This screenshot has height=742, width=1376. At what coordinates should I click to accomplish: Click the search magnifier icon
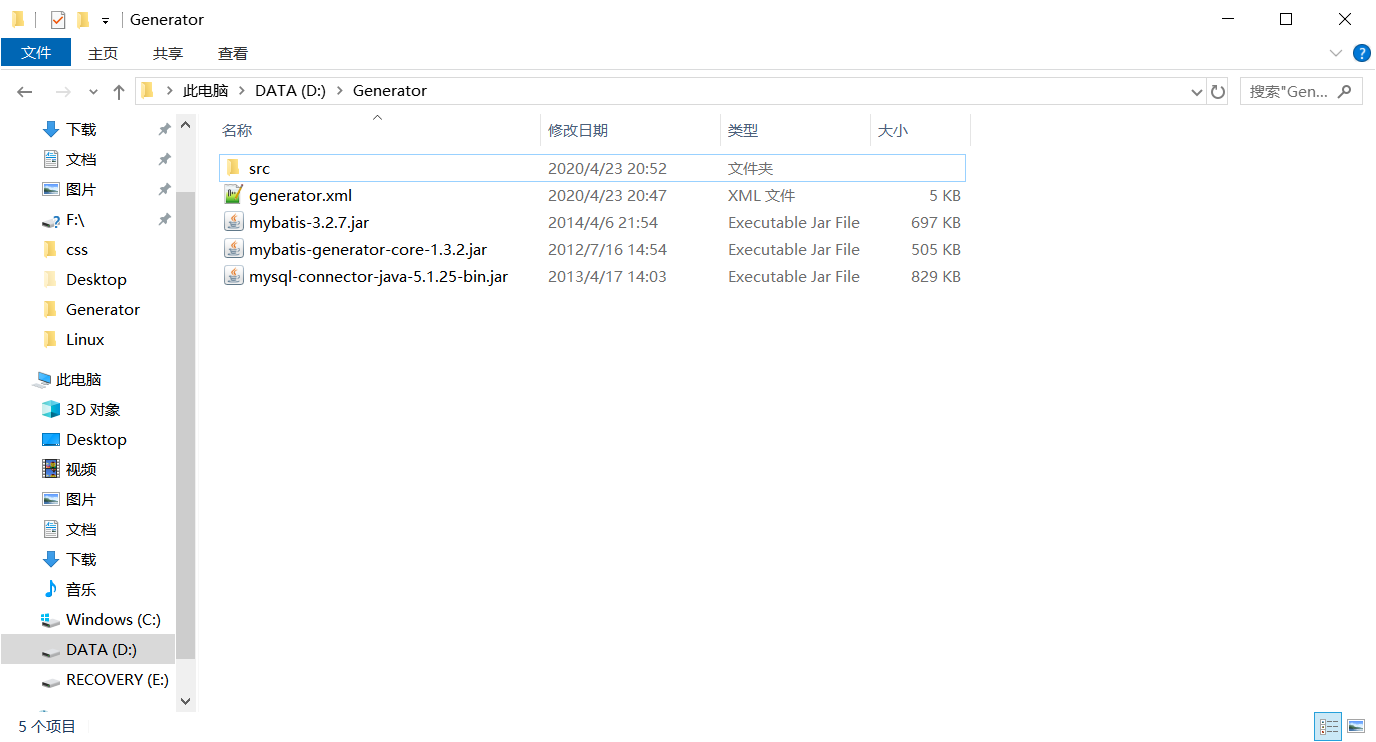pos(1345,91)
